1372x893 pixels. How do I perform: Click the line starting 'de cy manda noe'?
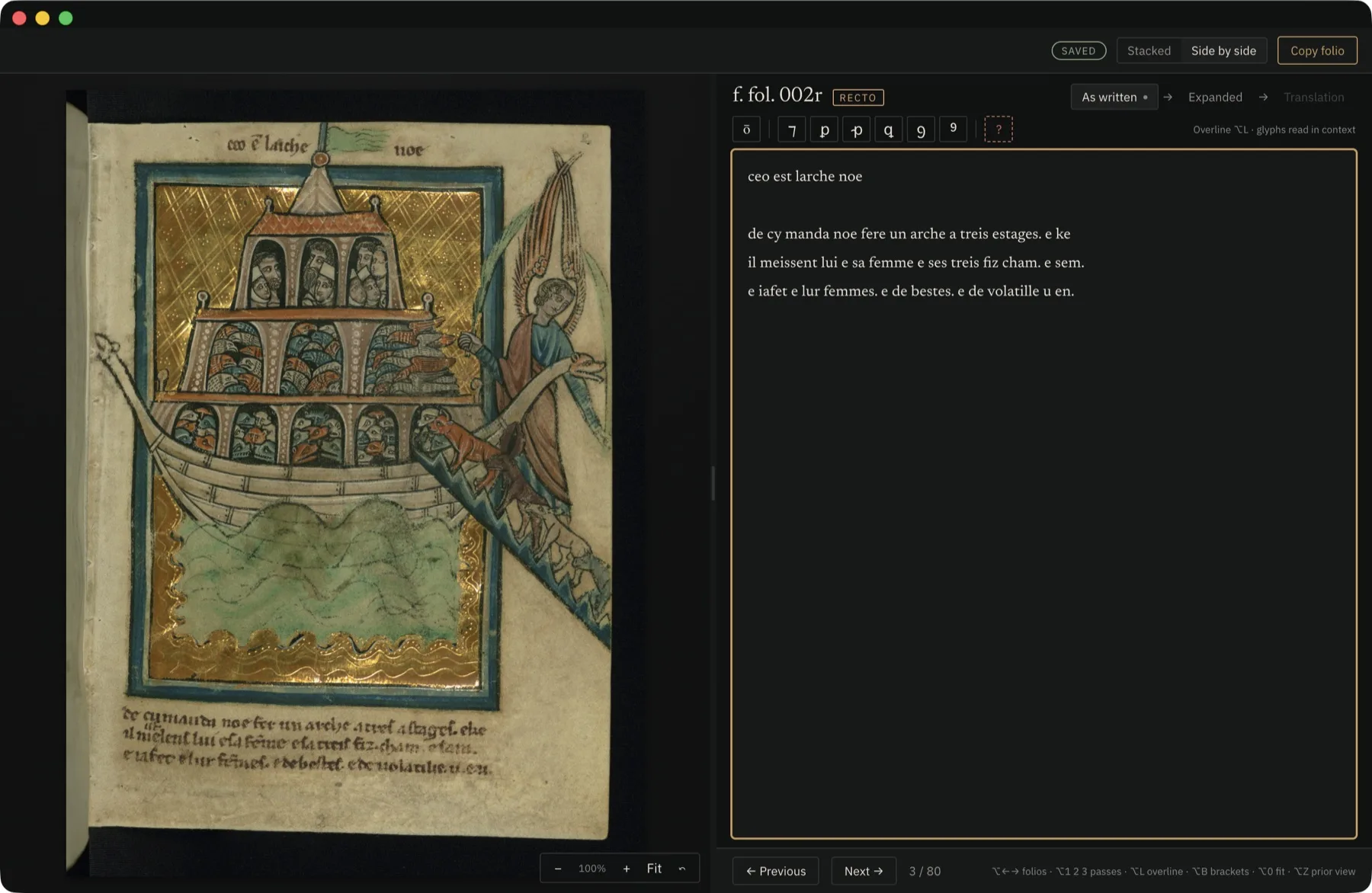tap(909, 234)
